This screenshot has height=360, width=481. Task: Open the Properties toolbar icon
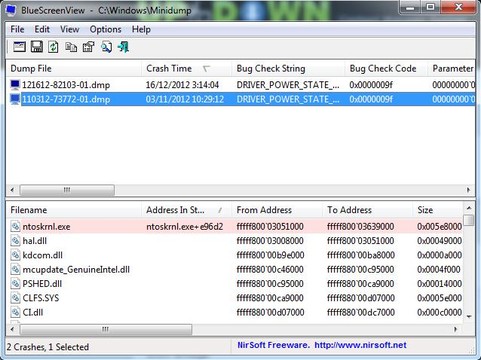(88, 47)
